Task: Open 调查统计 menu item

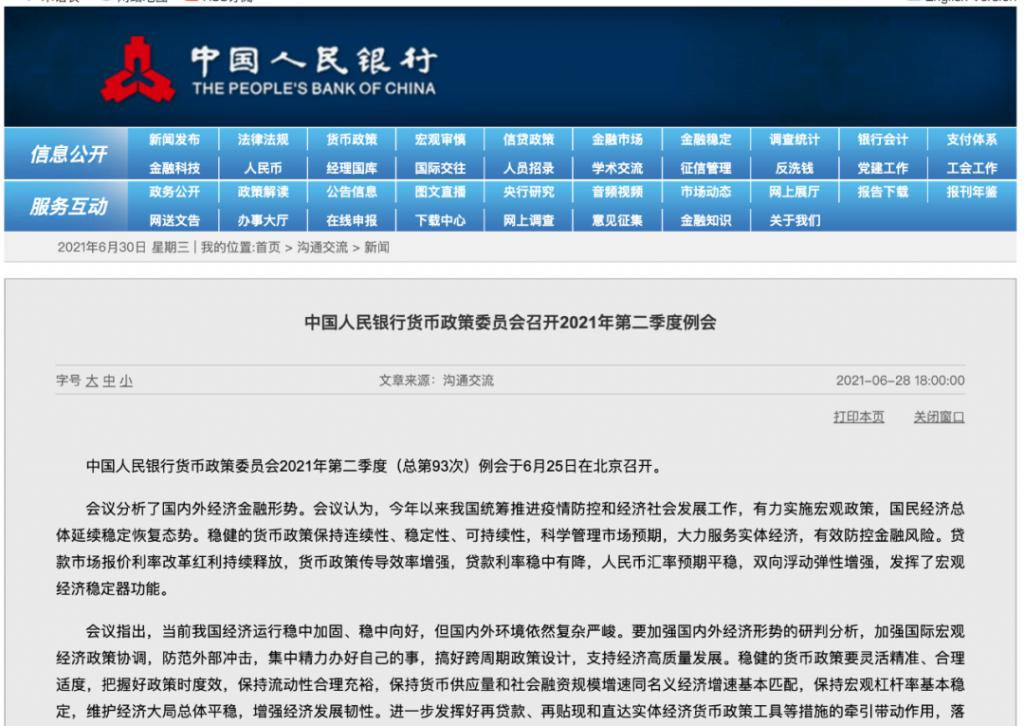Action: click(794, 140)
